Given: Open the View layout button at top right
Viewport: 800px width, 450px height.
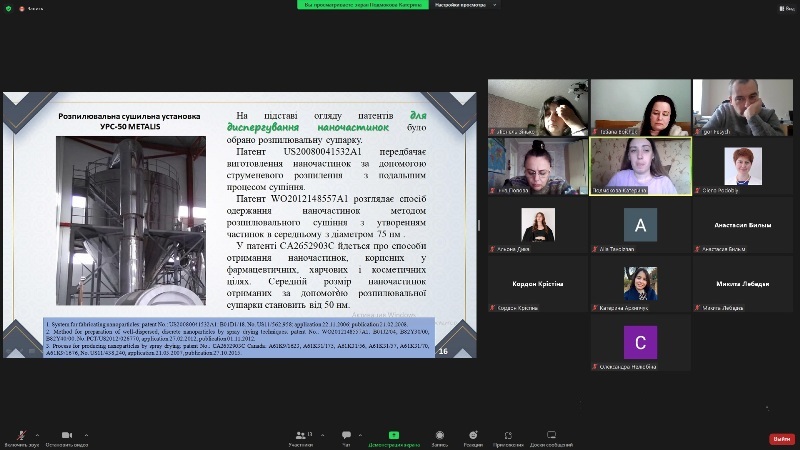Looking at the screenshot, I should tap(787, 9).
